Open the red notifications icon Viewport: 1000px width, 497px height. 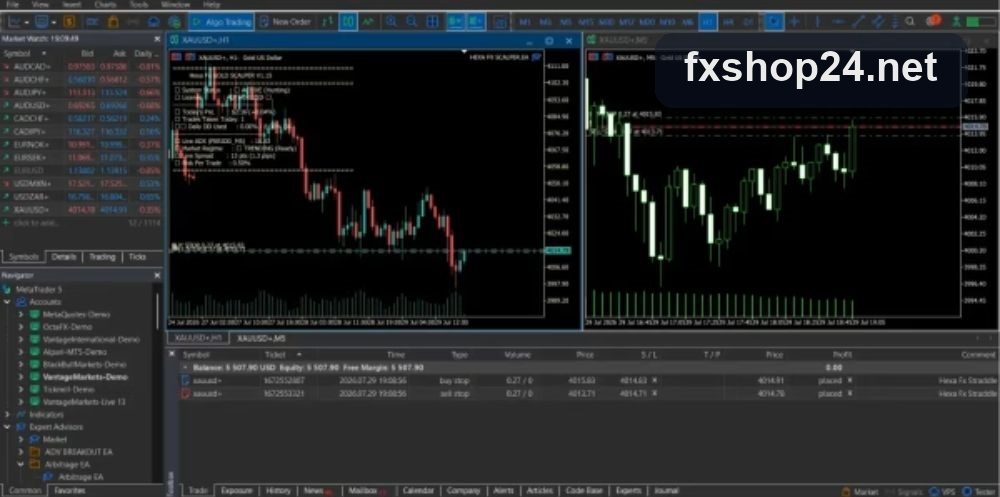pyautogui.click(x=932, y=21)
